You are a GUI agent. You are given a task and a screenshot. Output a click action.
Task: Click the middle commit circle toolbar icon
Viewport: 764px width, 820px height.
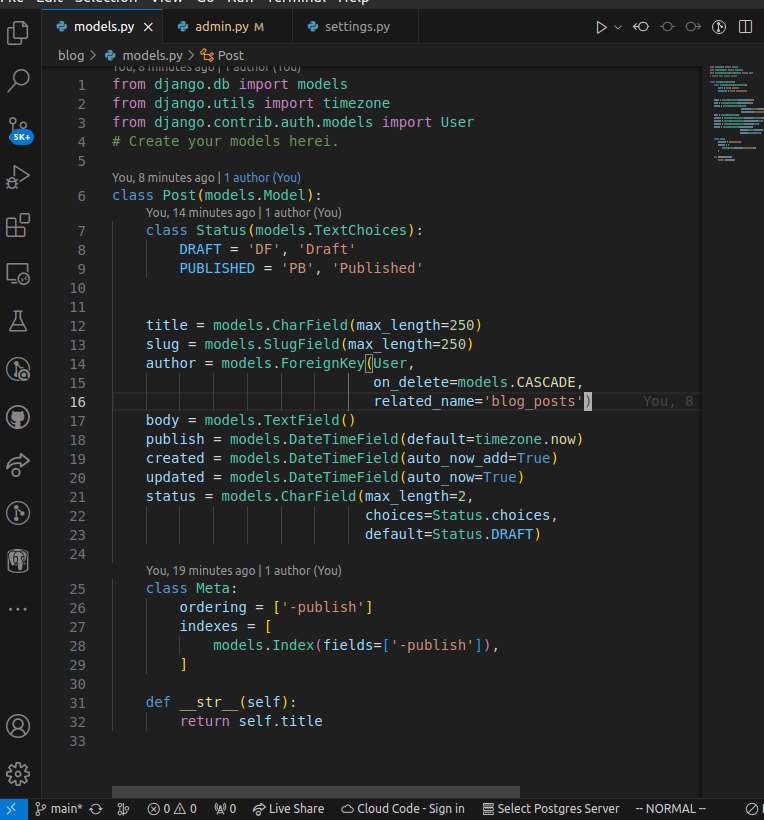point(667,27)
